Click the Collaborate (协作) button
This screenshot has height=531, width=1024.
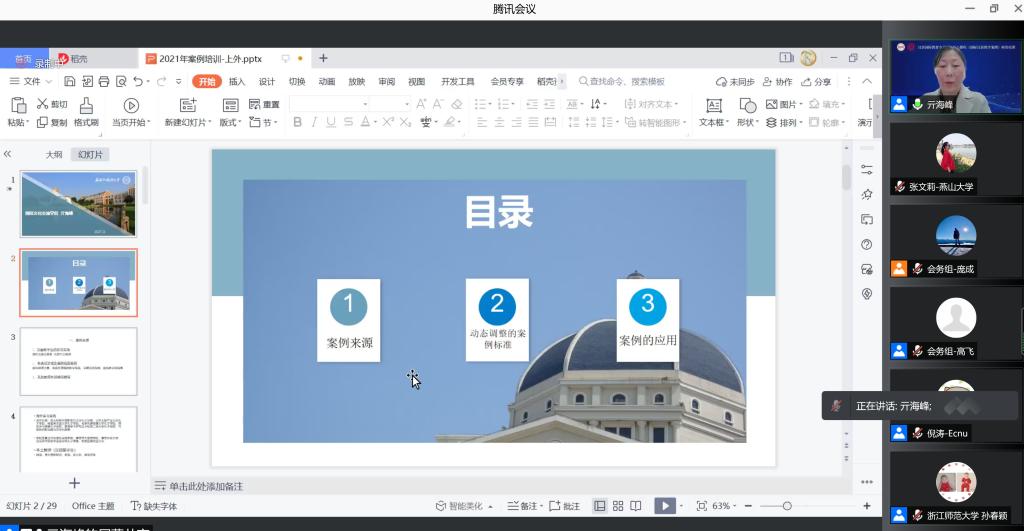tap(778, 82)
